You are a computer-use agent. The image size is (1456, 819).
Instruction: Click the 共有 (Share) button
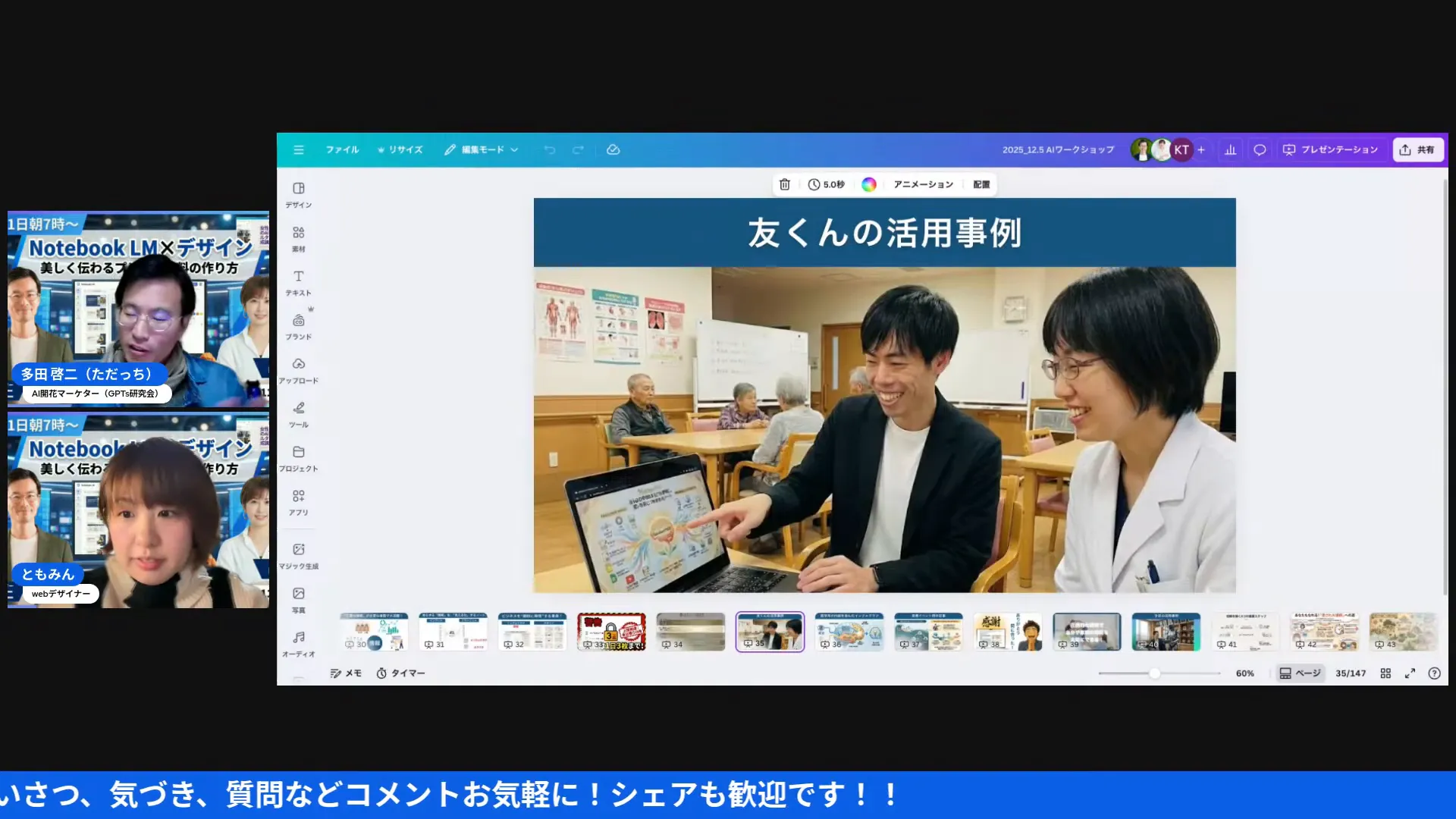click(x=1417, y=149)
